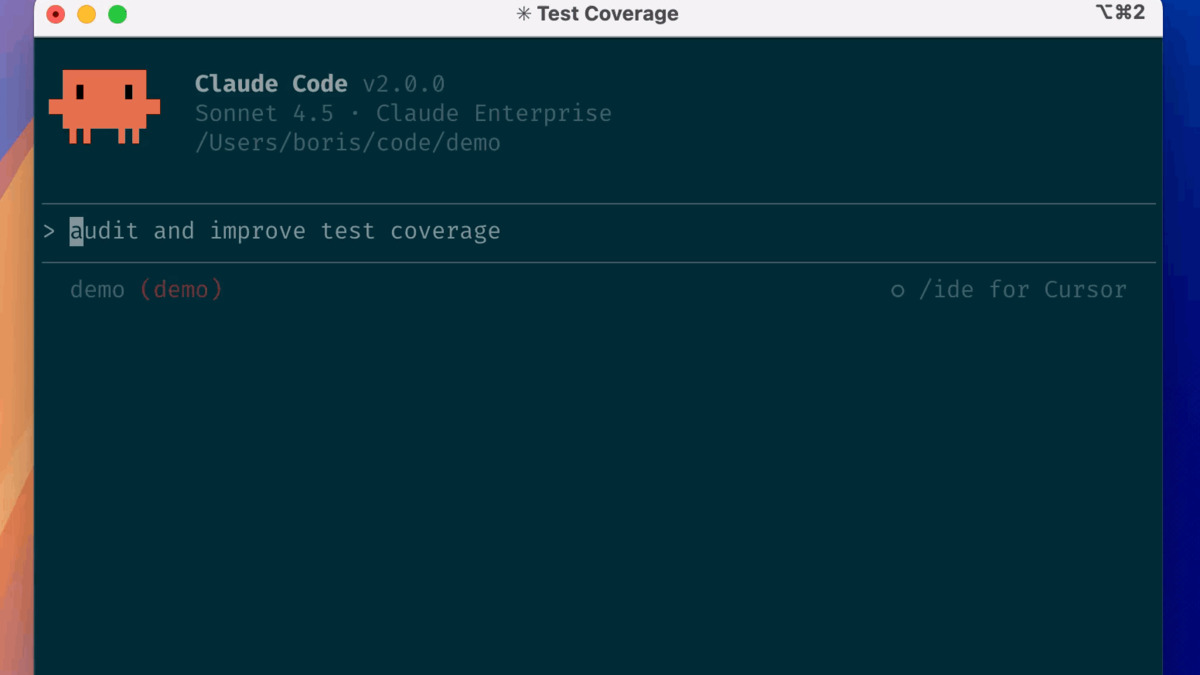The width and height of the screenshot is (1200, 675).
Task: Click the green zoom traffic light
Action: coord(116,14)
